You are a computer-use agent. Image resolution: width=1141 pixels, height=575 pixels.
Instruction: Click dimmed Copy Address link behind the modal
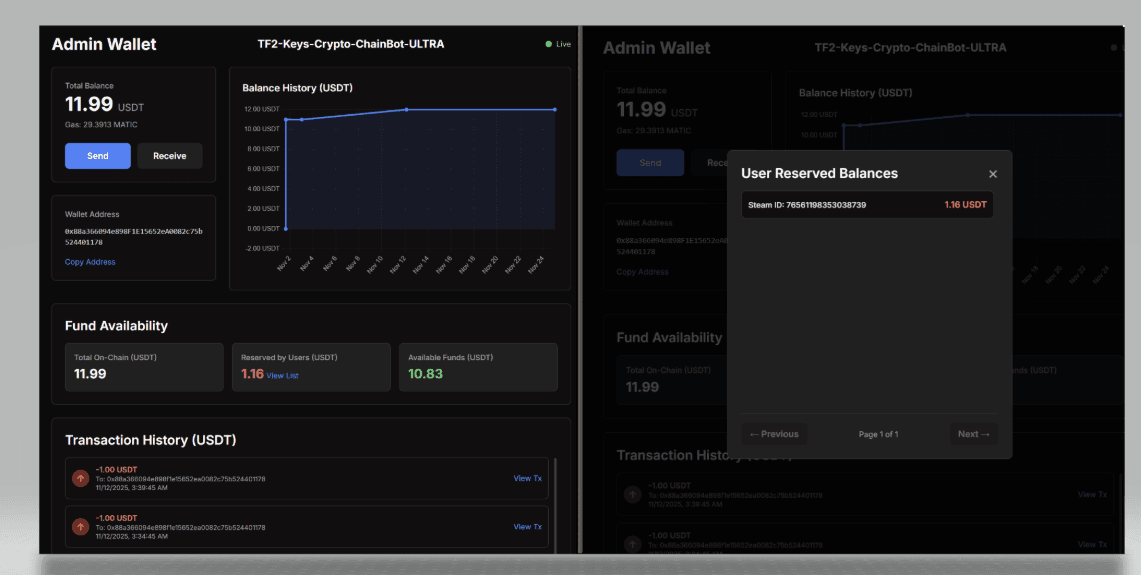[x=643, y=271]
